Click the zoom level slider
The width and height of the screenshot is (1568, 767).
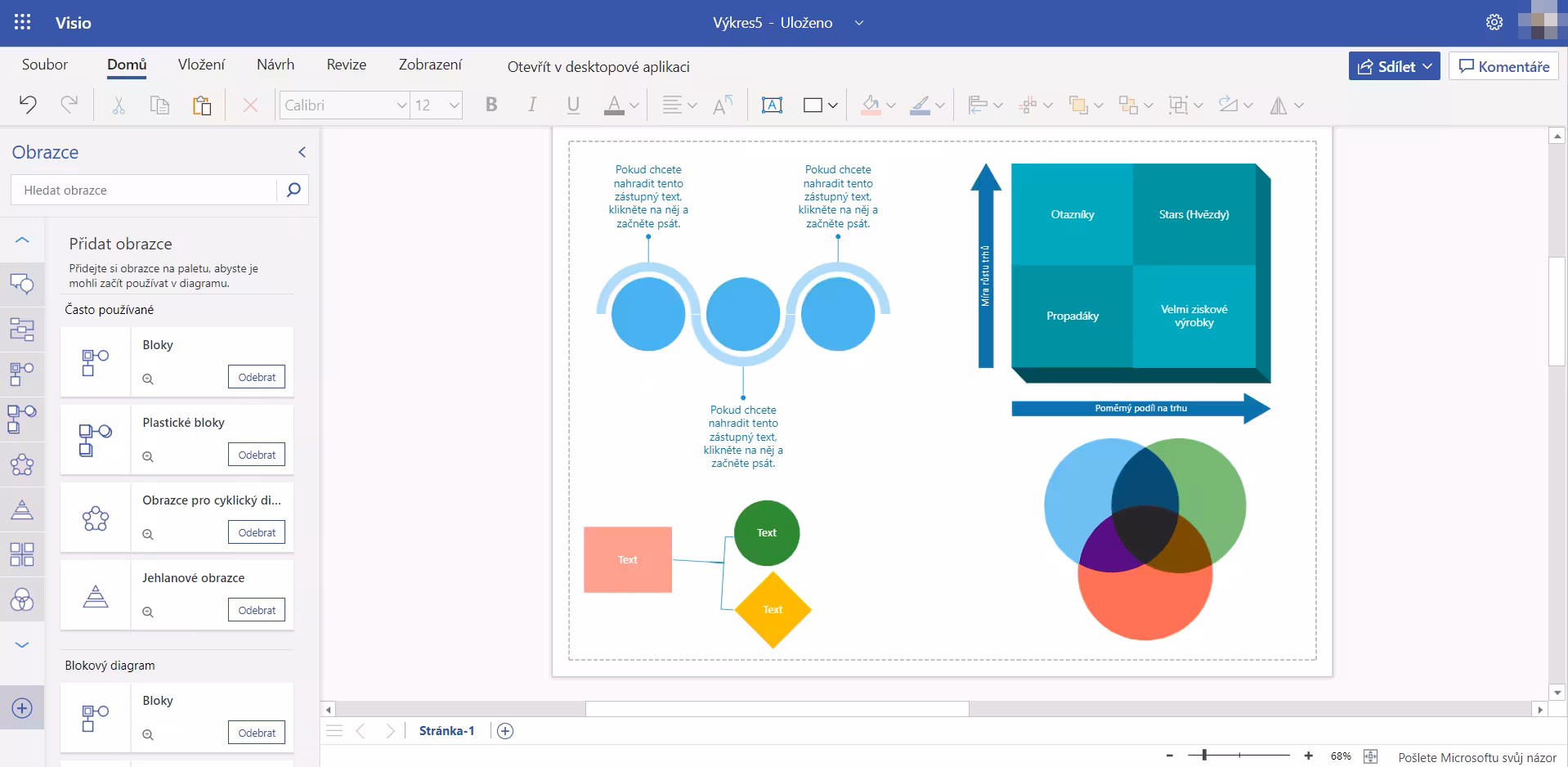(x=1239, y=756)
